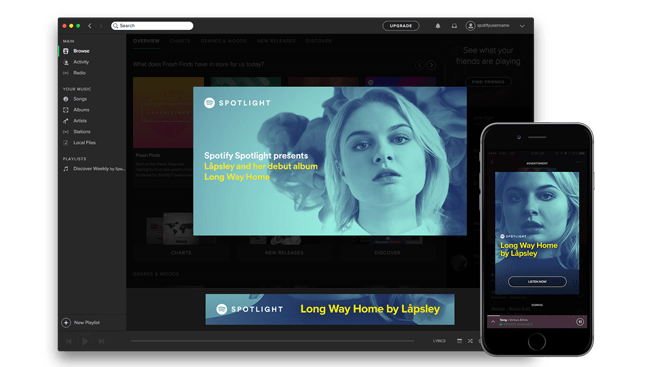Open the Fresh Finds playlist cover

163,112
